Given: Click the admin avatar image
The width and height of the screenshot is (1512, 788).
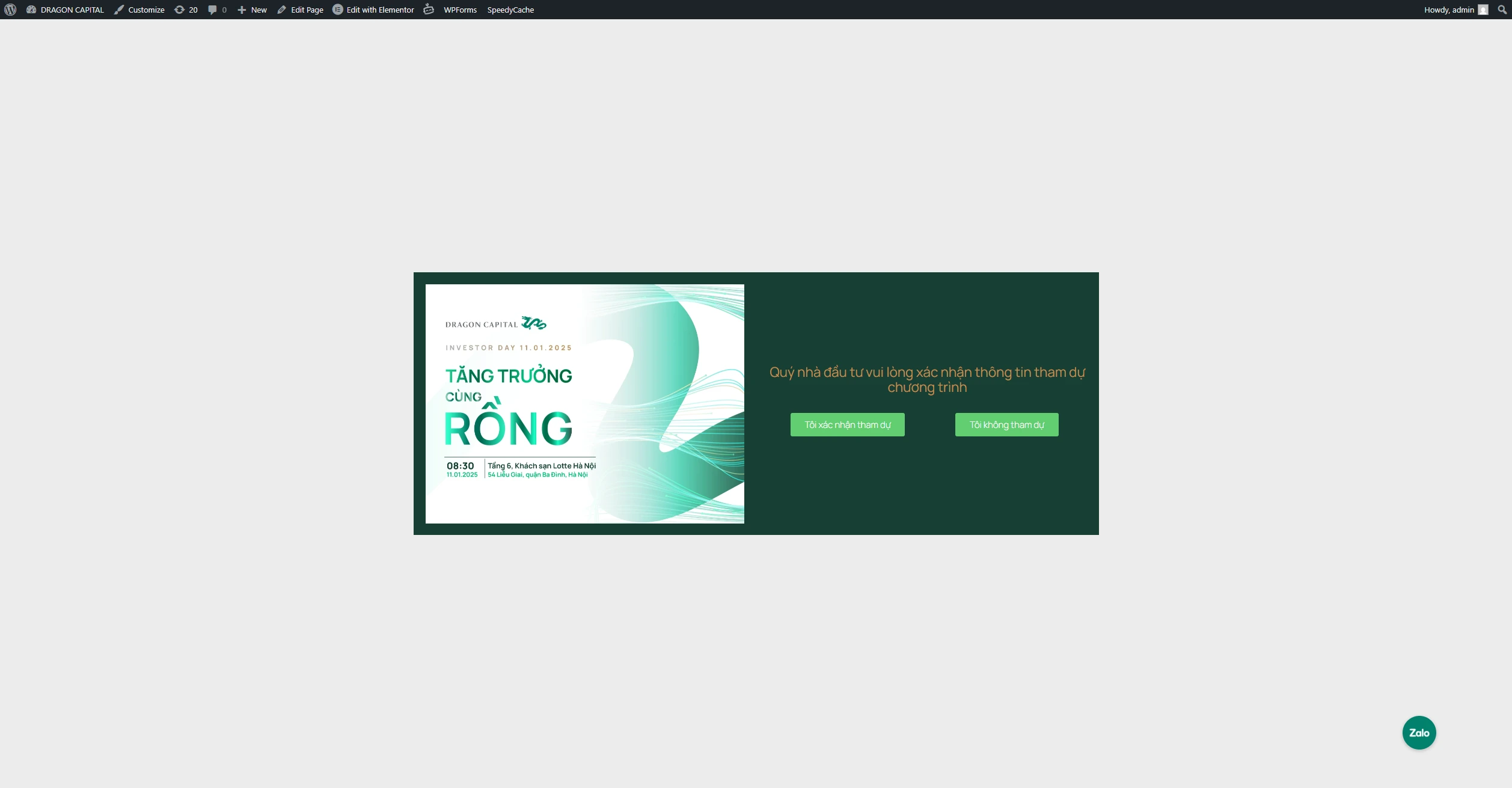Looking at the screenshot, I should 1483,10.
